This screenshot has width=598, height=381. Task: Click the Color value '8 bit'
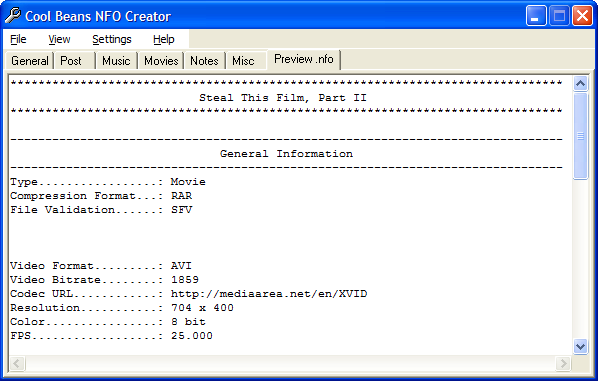[x=188, y=322]
